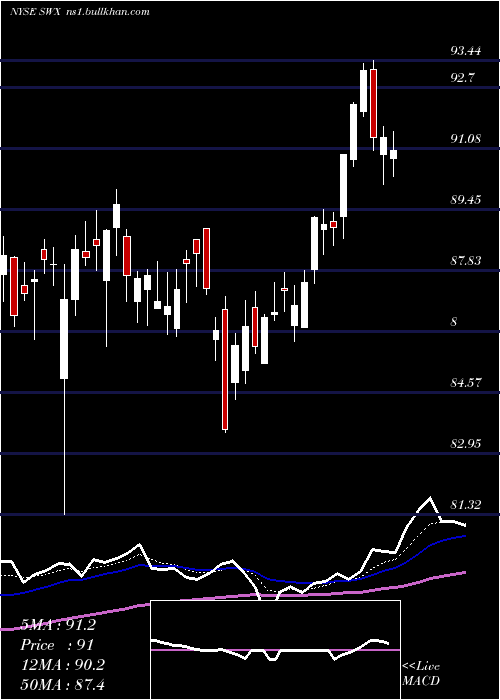Click the 92.7 price level label
500x700 pixels.
(x=462, y=78)
